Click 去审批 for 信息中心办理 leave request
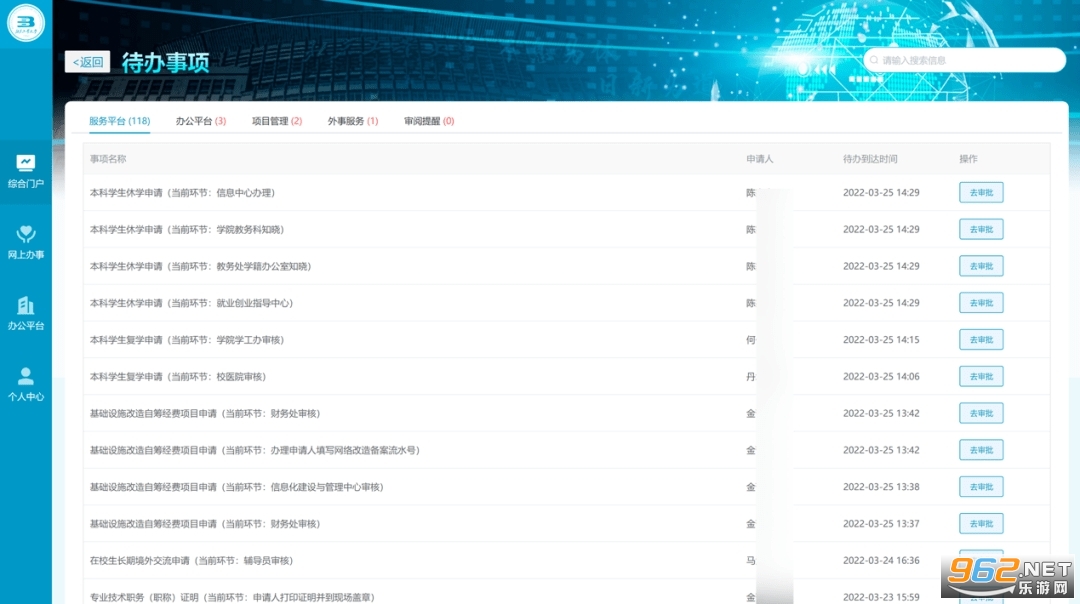 (x=980, y=193)
